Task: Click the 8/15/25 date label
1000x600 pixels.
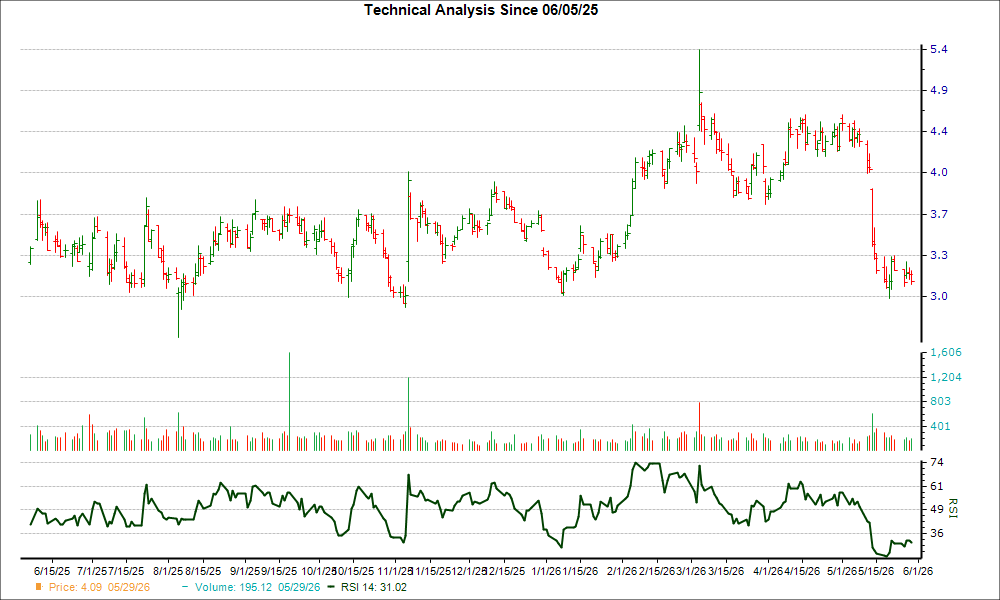Action: point(203,571)
